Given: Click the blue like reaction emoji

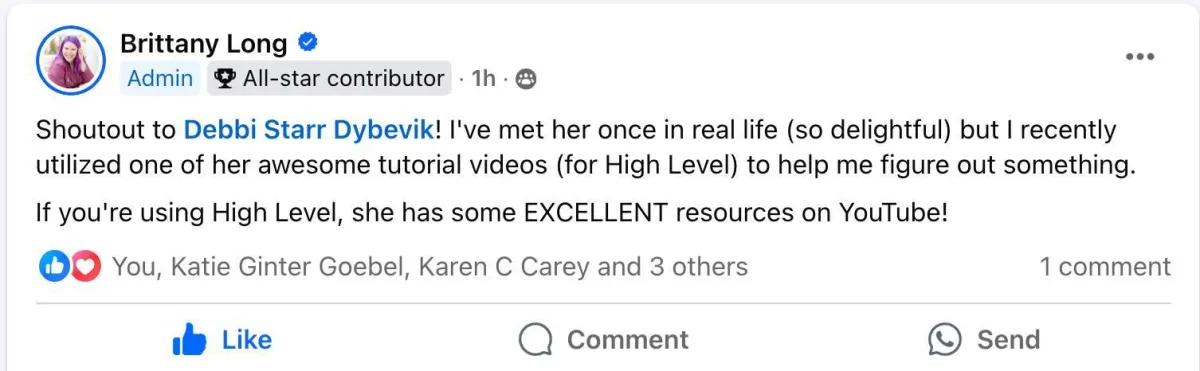Looking at the screenshot, I should [52, 266].
